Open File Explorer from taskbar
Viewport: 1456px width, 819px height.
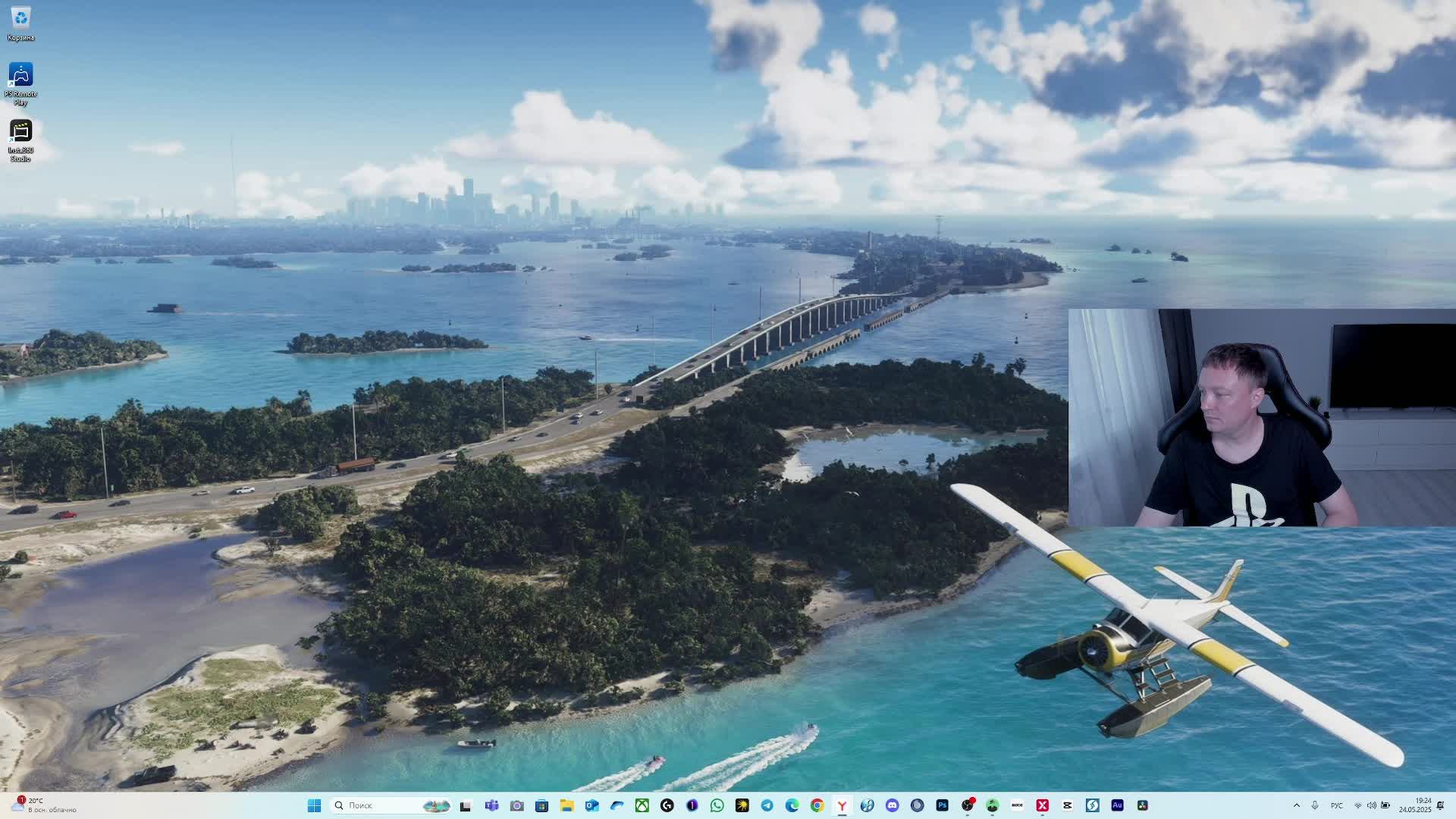[x=566, y=805]
